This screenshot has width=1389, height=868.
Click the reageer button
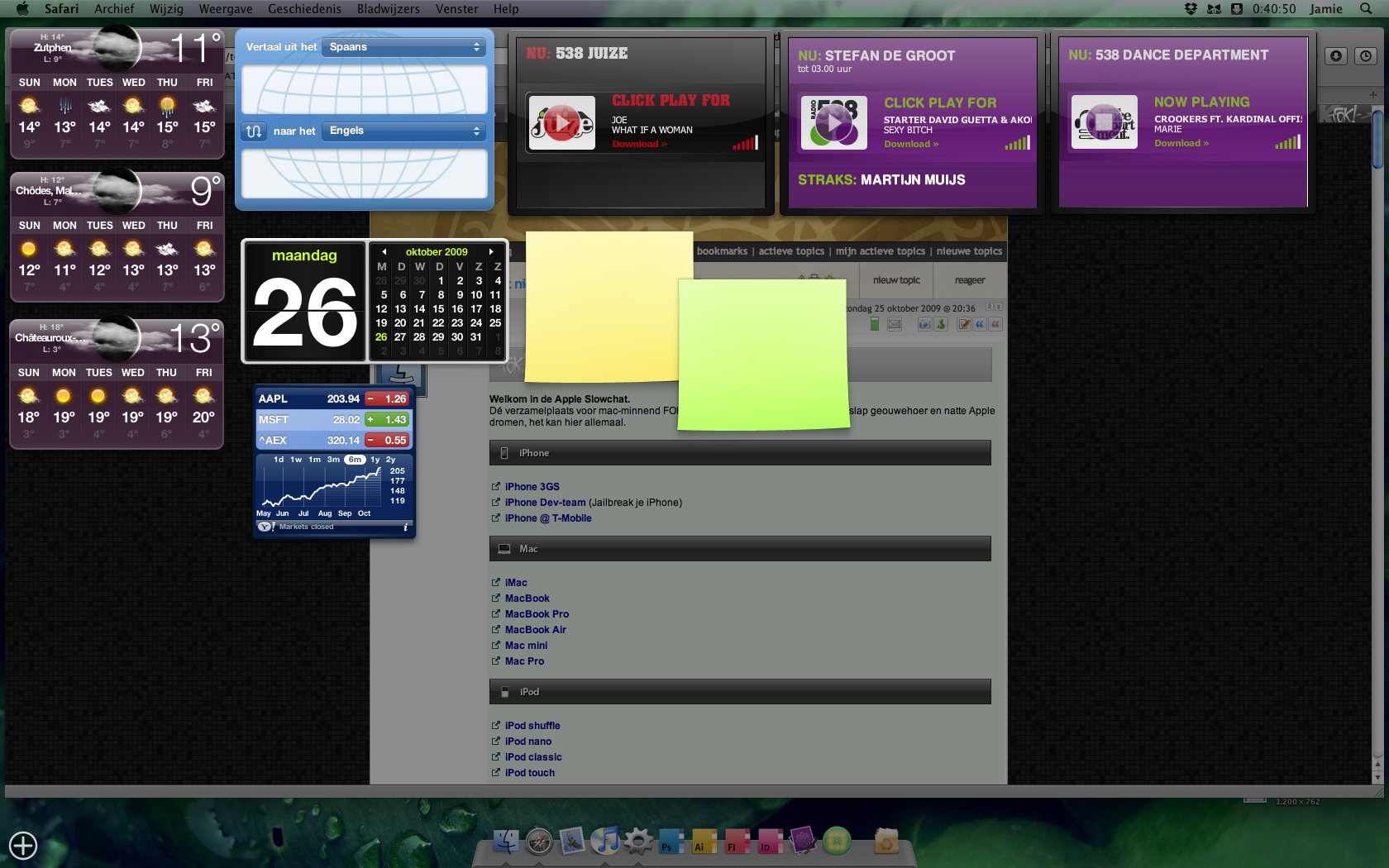point(970,280)
